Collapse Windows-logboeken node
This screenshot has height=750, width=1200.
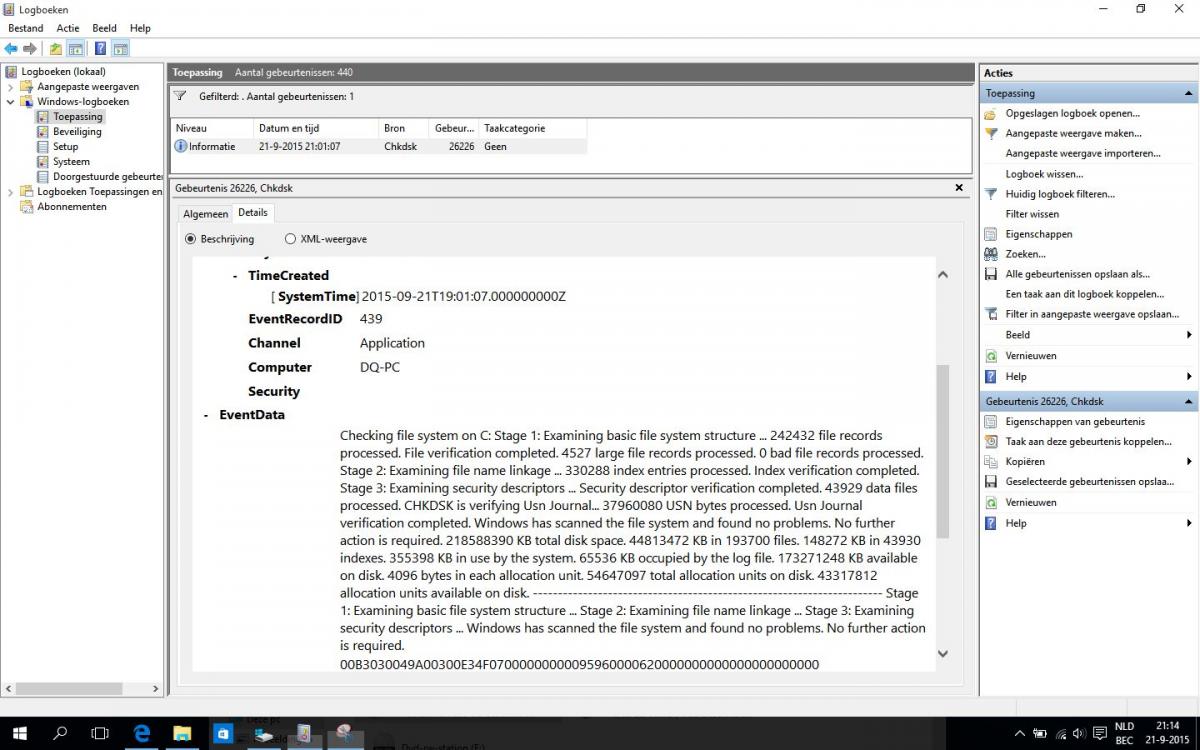[11, 101]
